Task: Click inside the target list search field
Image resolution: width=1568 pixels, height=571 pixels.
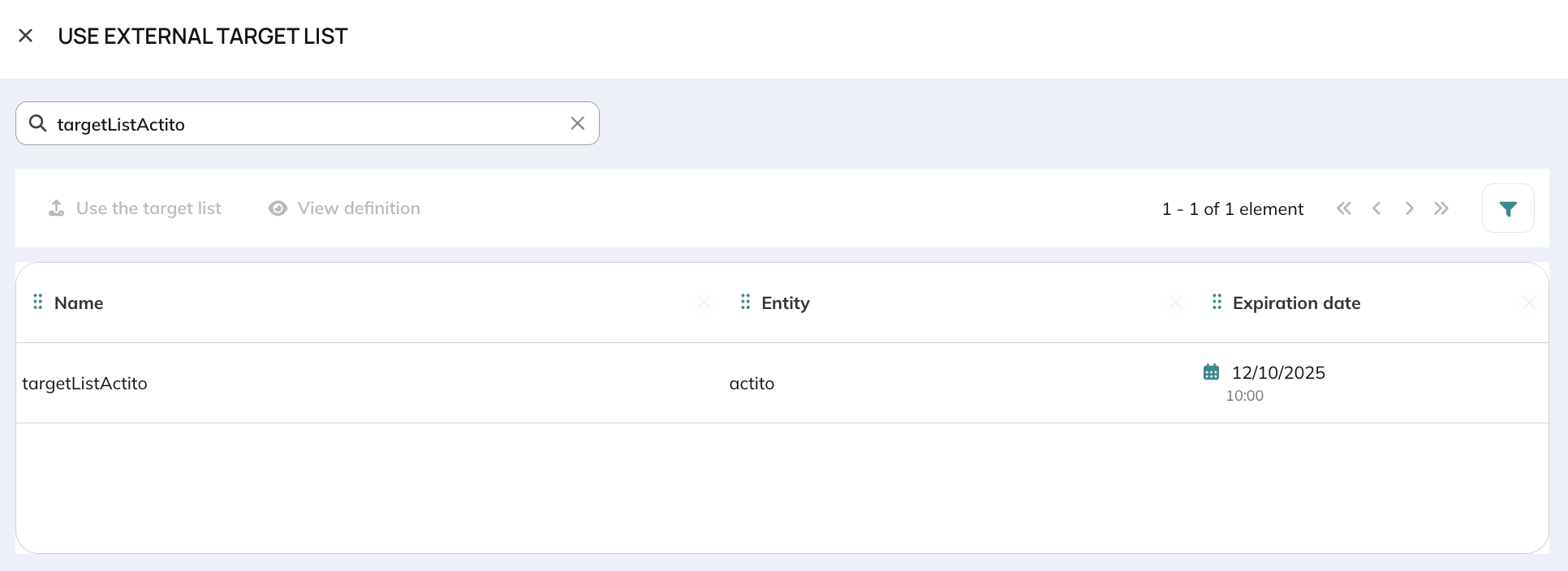Action: click(x=308, y=123)
